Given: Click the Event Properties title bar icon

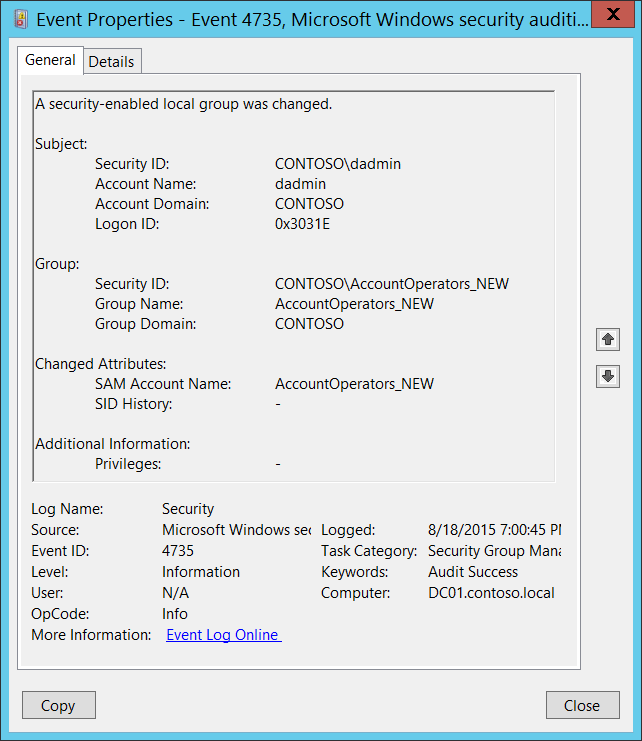Looking at the screenshot, I should pos(20,18).
